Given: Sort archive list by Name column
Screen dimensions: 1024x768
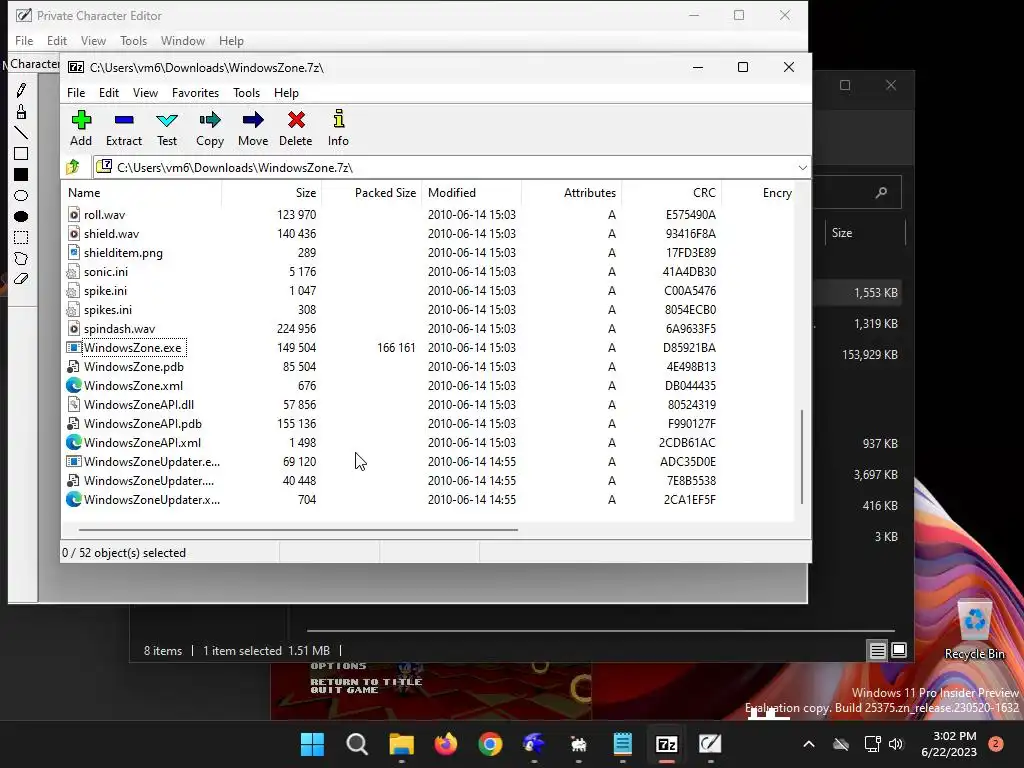Looking at the screenshot, I should click(142, 193).
